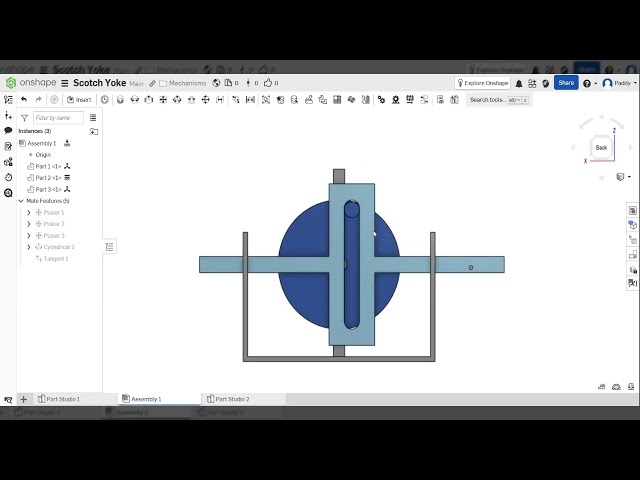Collapse the Mate Features (5) group
The image size is (640, 480).
(21, 201)
